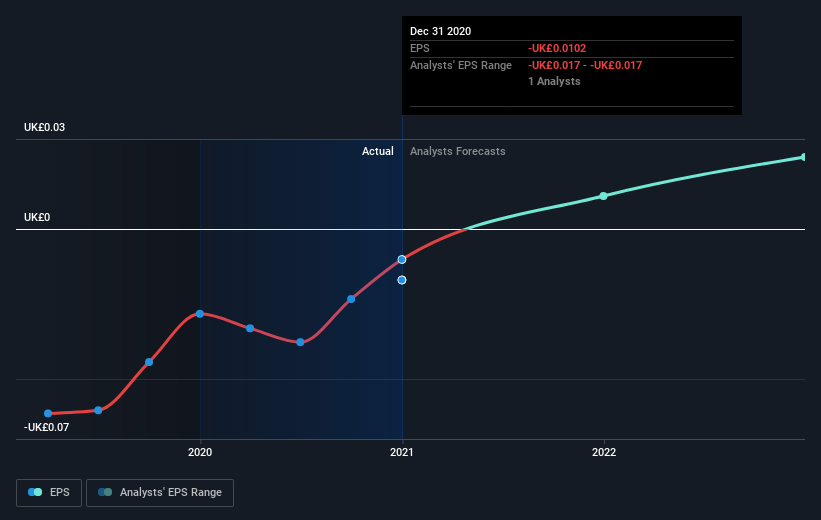
Task: Click the EPS point after 2020 start
Action: point(250,328)
